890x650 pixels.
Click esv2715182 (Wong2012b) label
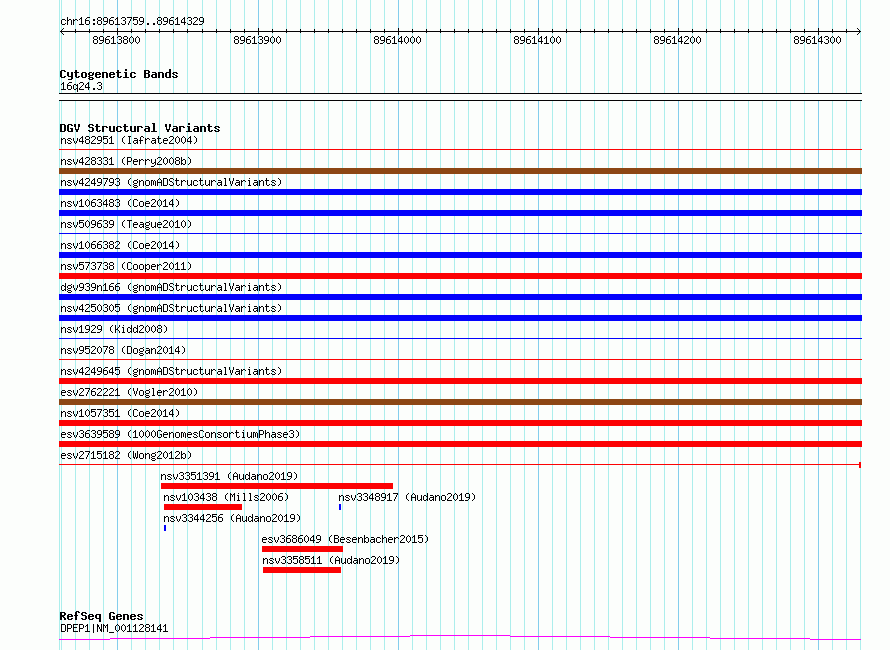[x=126, y=455]
